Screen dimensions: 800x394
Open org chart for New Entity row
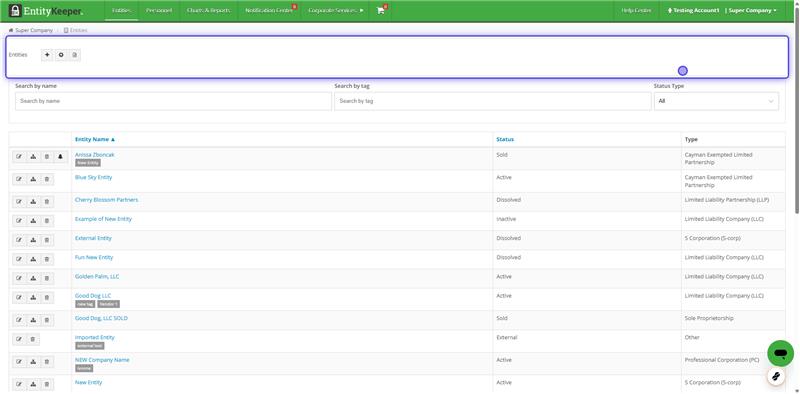[33, 384]
